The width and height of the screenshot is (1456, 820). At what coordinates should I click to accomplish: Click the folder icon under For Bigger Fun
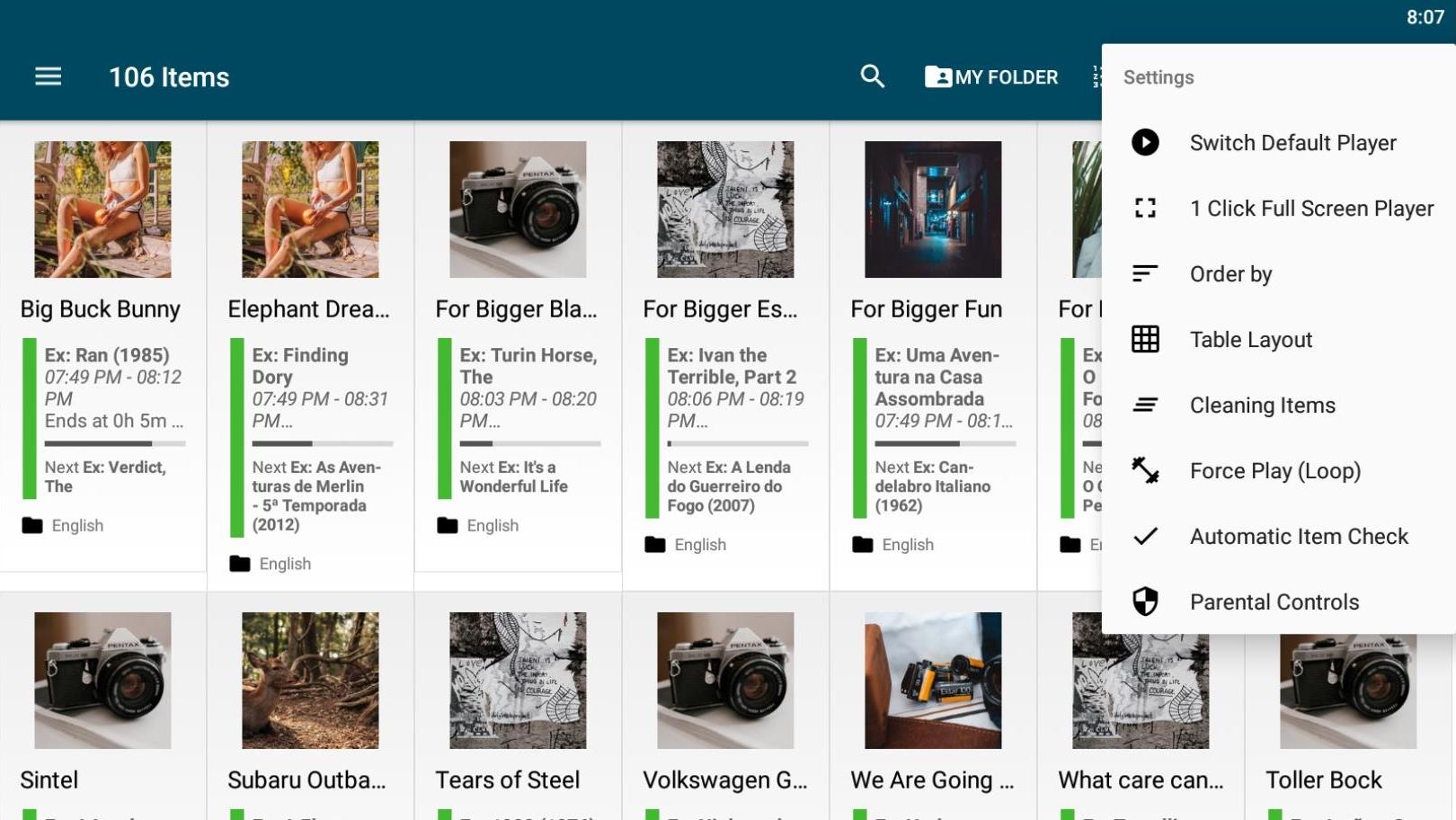863,544
